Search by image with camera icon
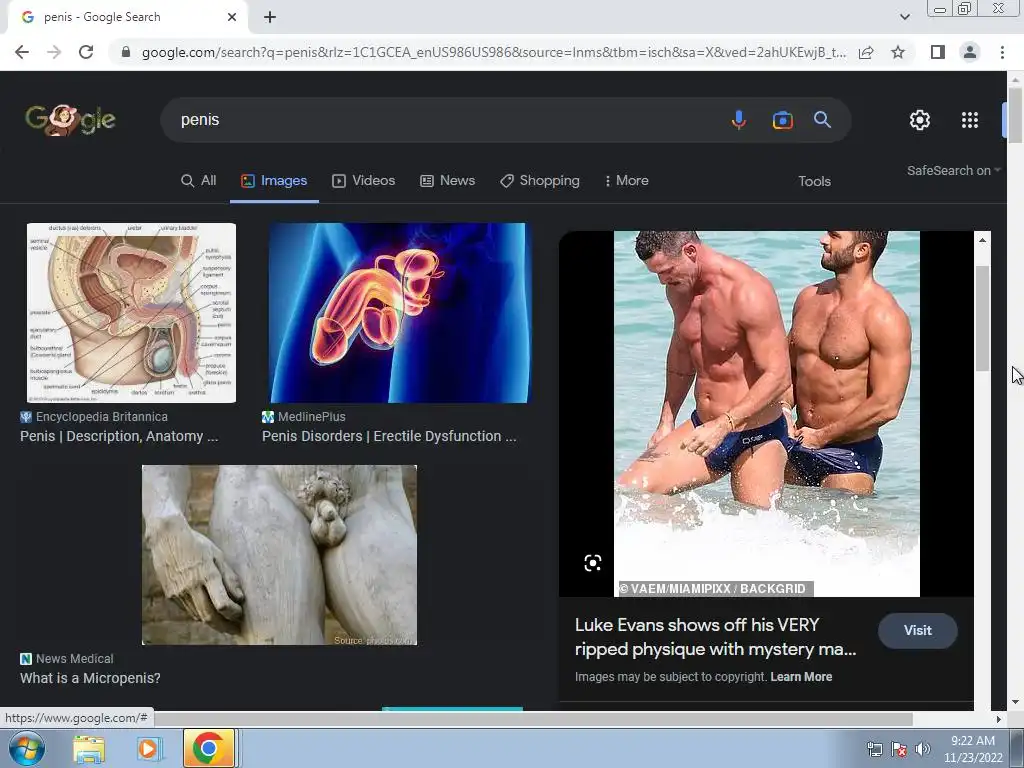The width and height of the screenshot is (1024, 768). pyautogui.click(x=782, y=120)
